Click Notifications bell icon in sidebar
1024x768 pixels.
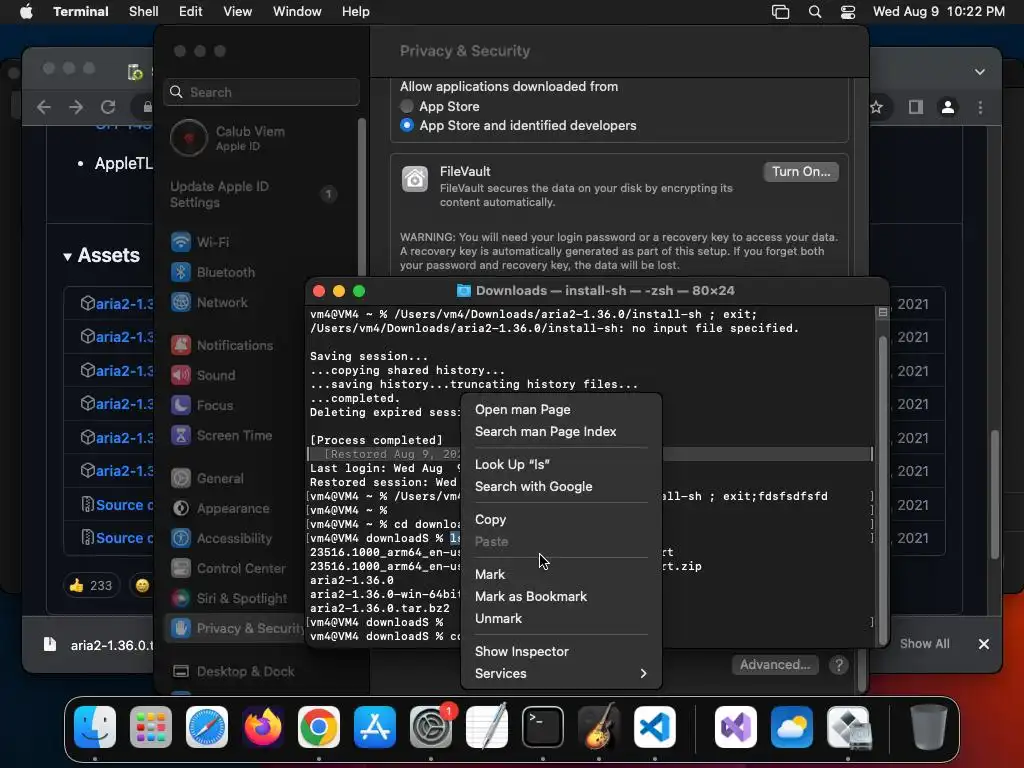(x=181, y=345)
